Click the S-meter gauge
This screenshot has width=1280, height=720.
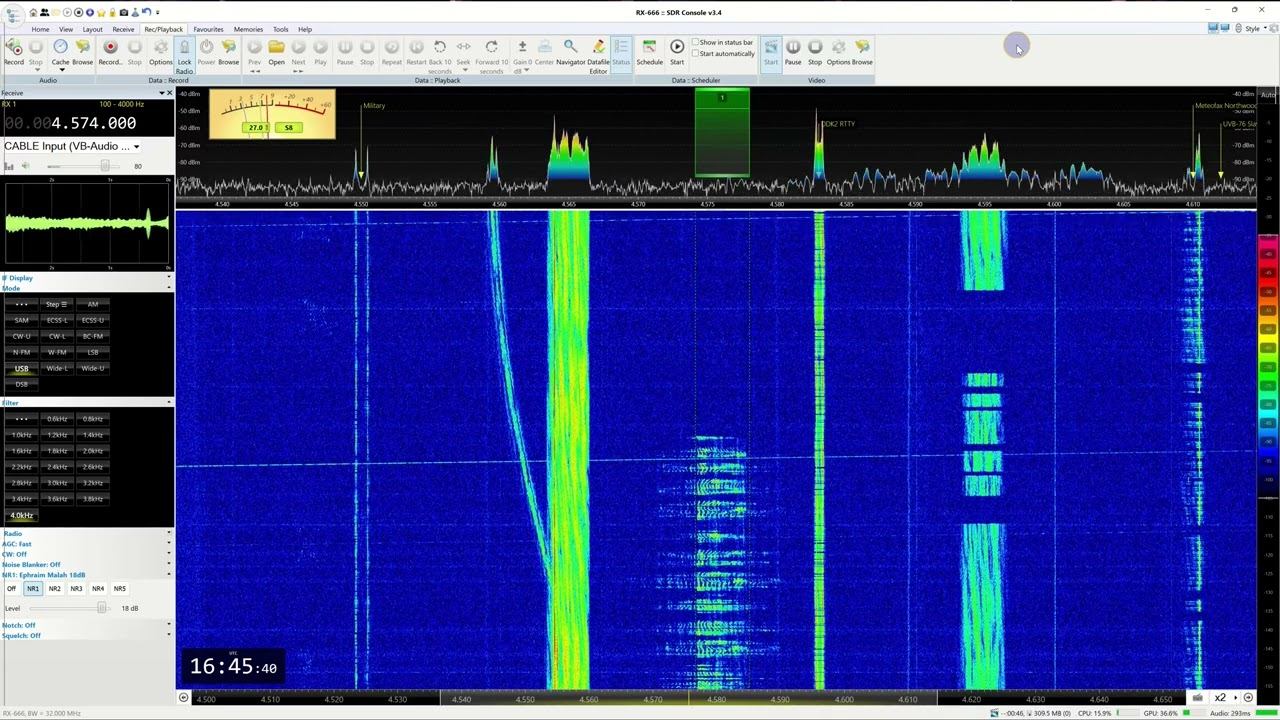point(272,115)
